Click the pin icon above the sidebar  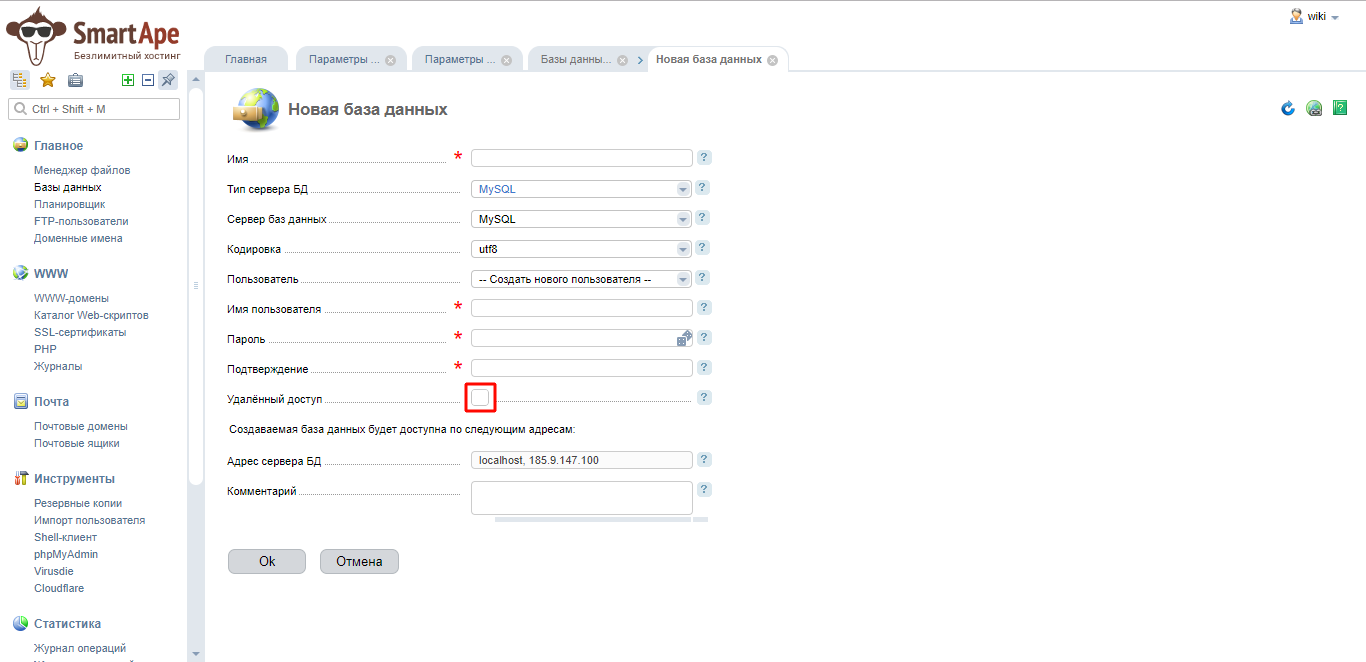tap(168, 81)
